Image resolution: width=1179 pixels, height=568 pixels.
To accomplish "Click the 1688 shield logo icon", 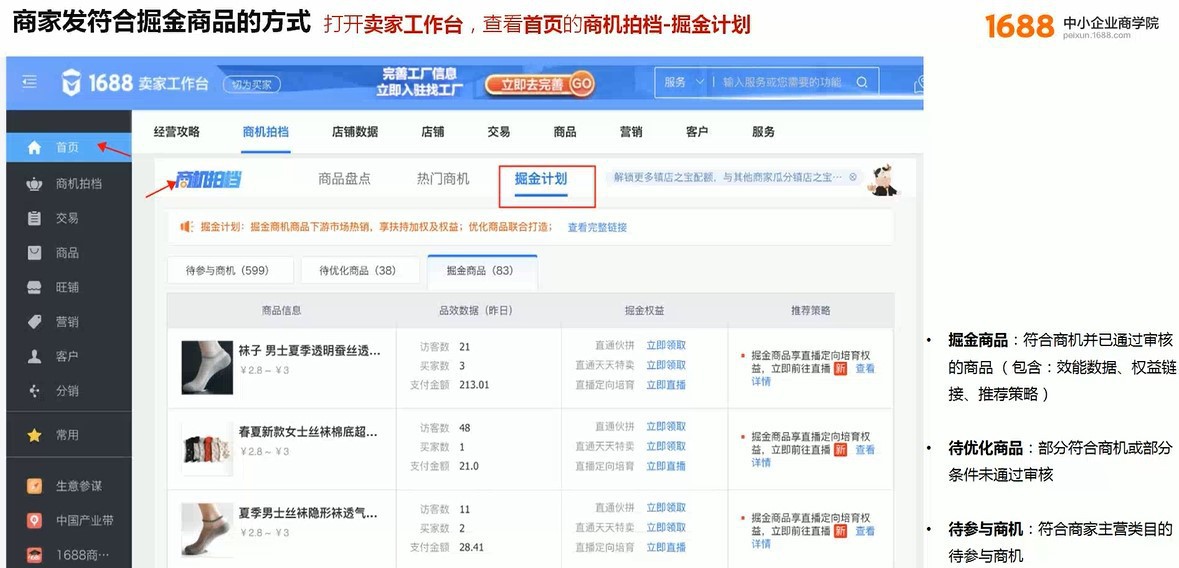I will click(x=71, y=83).
